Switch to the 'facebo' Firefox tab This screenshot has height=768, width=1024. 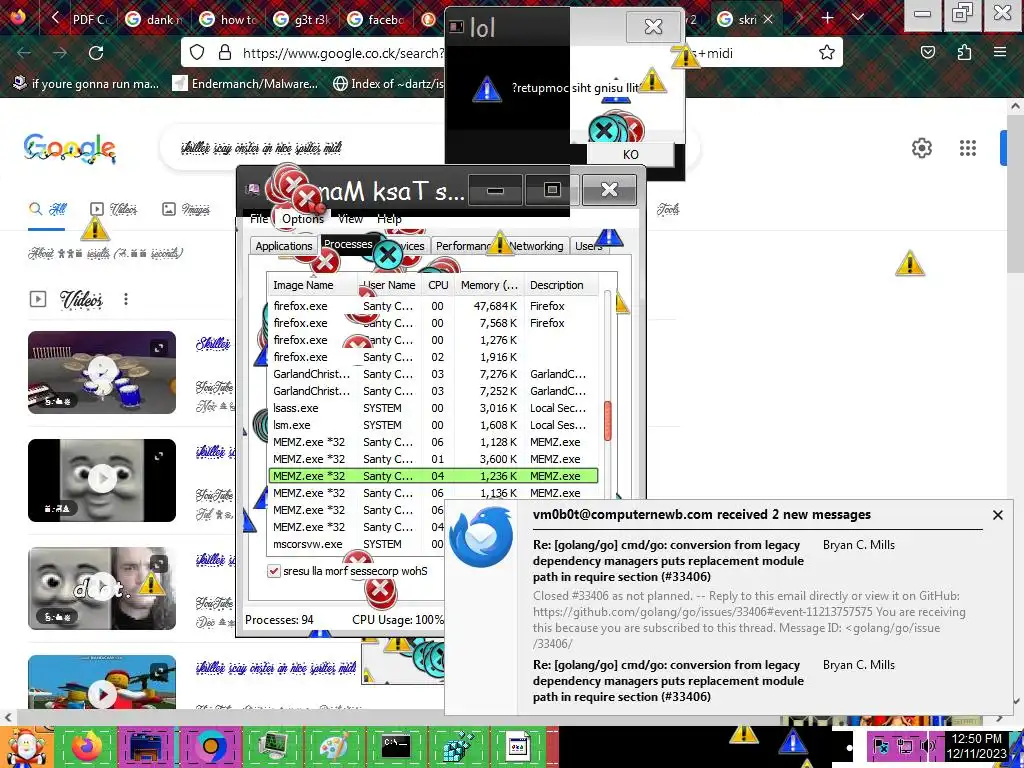[377, 19]
